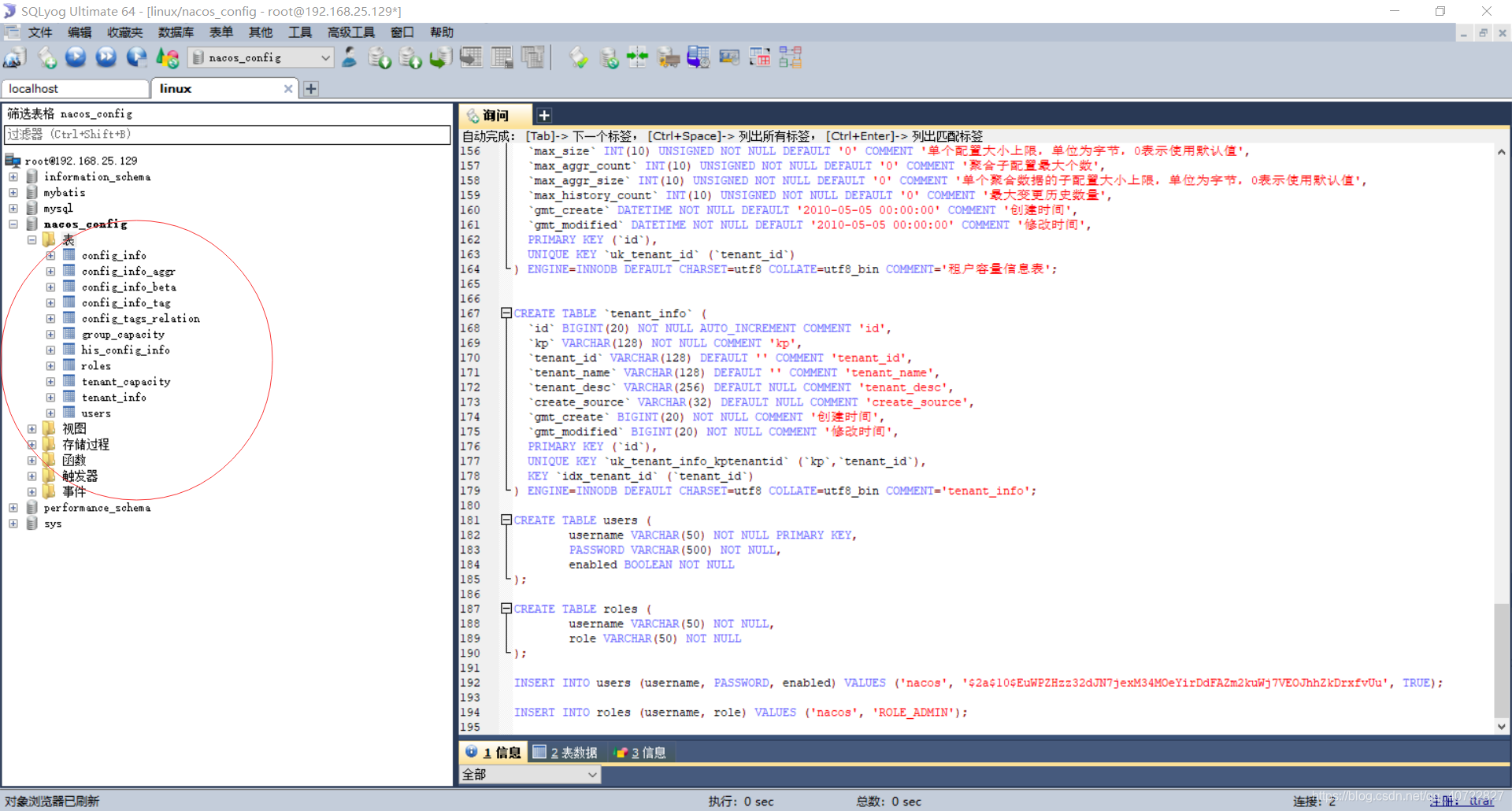The height and width of the screenshot is (811, 1512).
Task: Open the 文件 menu
Action: [40, 32]
